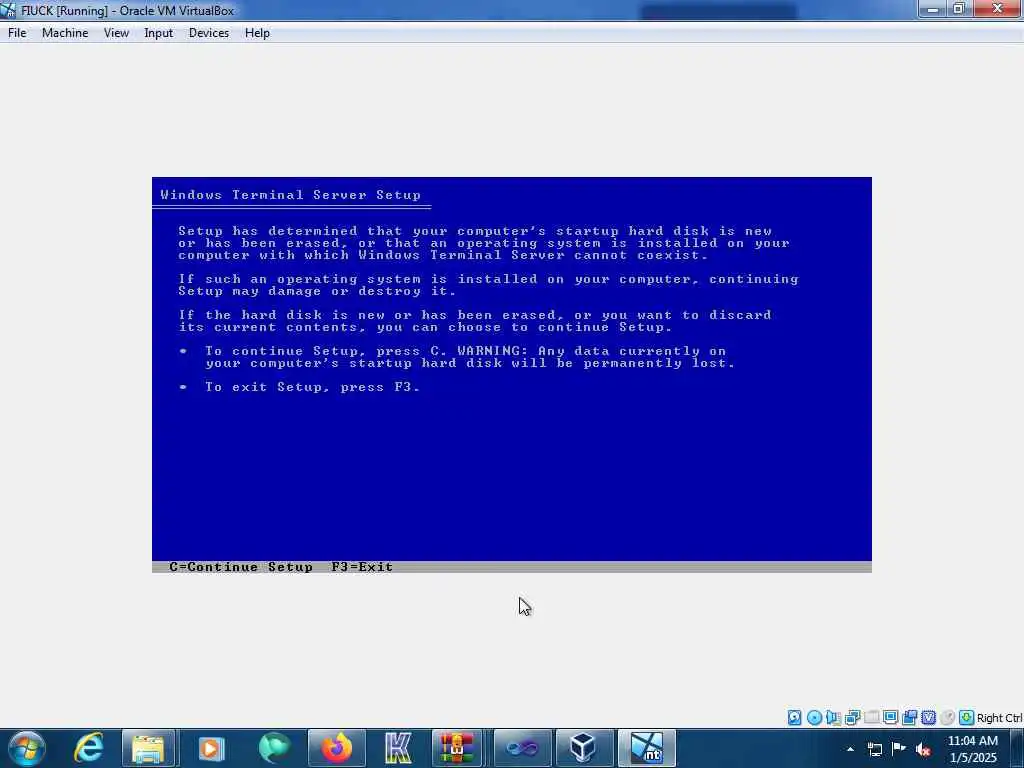Open the File menu
Viewport: 1024px width, 768px height.
(x=17, y=33)
